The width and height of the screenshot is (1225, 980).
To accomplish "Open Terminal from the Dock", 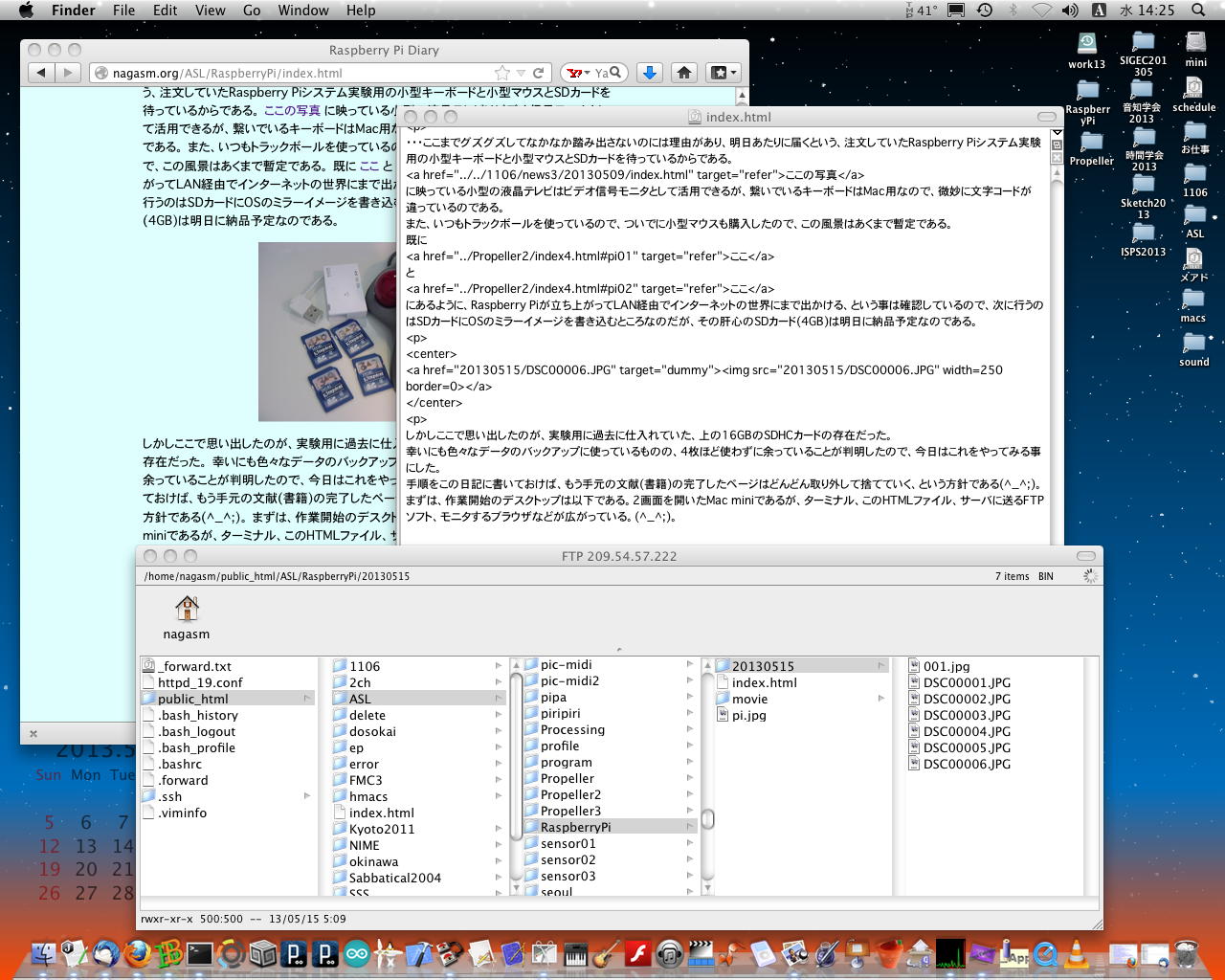I will coord(199,953).
